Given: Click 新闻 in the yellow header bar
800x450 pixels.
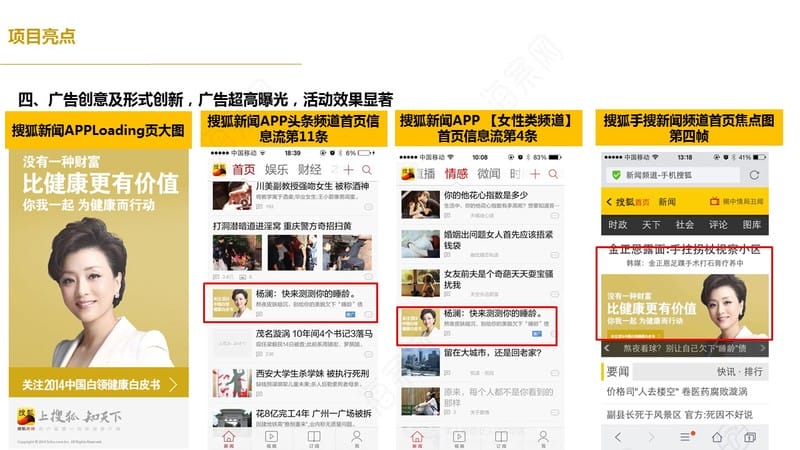Looking at the screenshot, I should tap(667, 202).
